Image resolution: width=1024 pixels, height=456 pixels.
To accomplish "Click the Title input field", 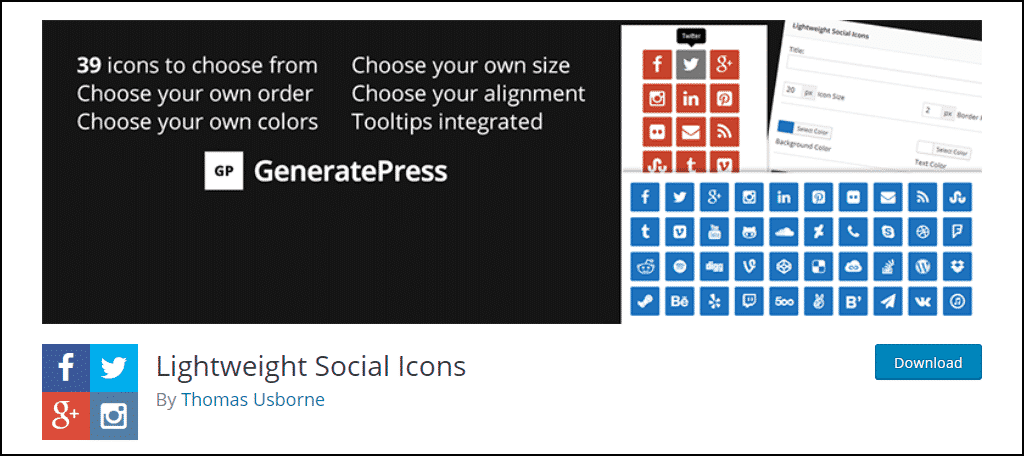I will tap(885, 70).
